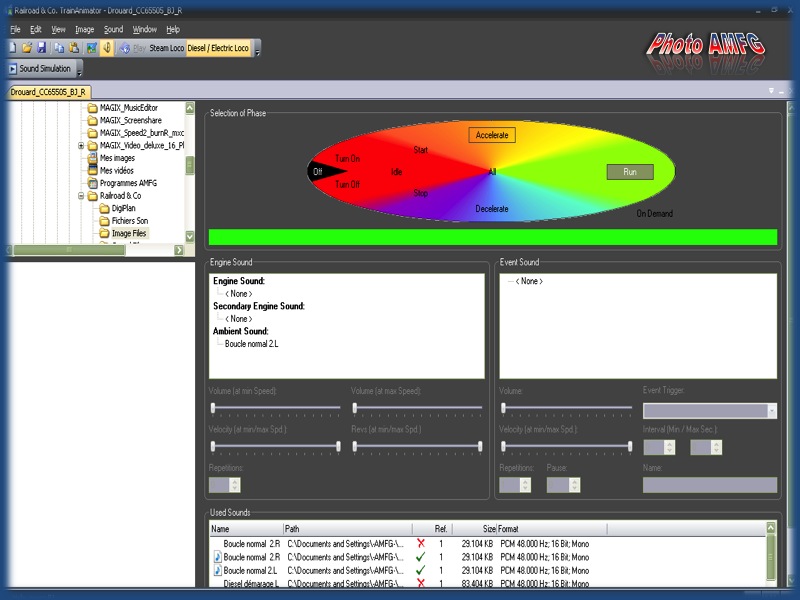Image resolution: width=800 pixels, height=600 pixels.
Task: Click the Paste clipboard toolbar icon
Action: [74, 48]
